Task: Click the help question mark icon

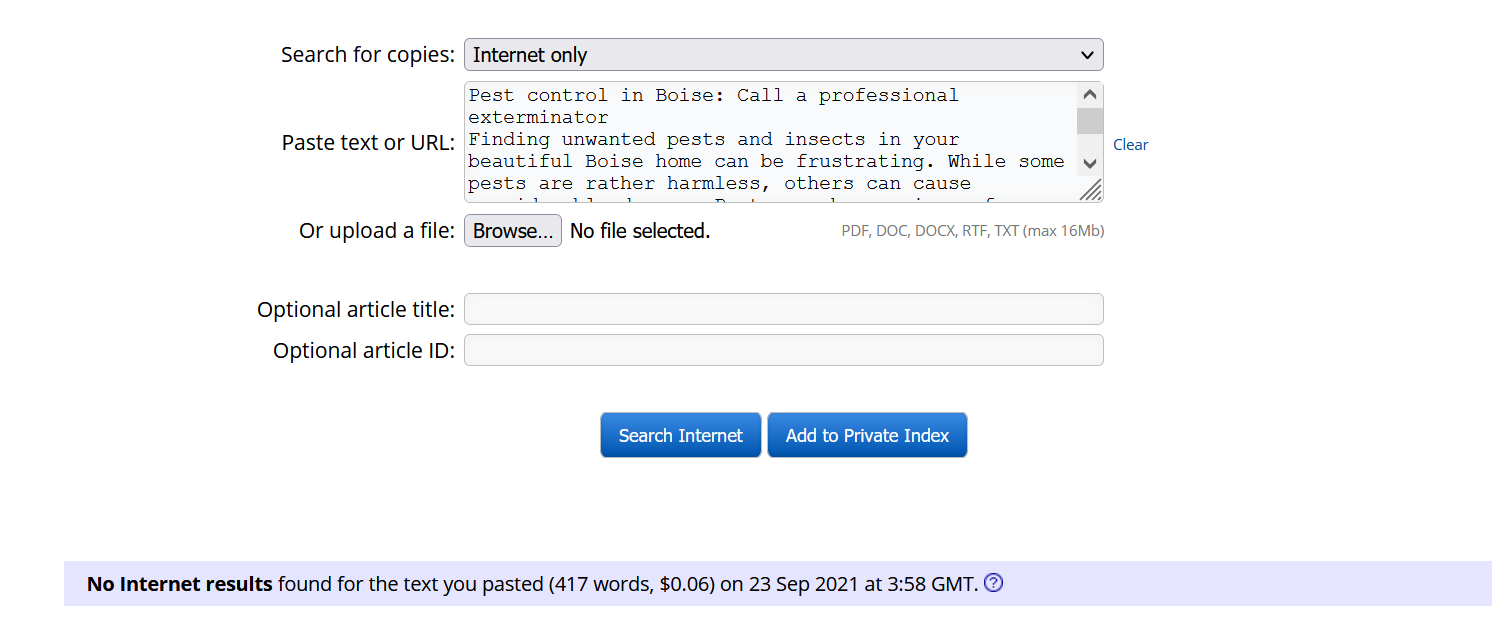Action: tap(993, 583)
